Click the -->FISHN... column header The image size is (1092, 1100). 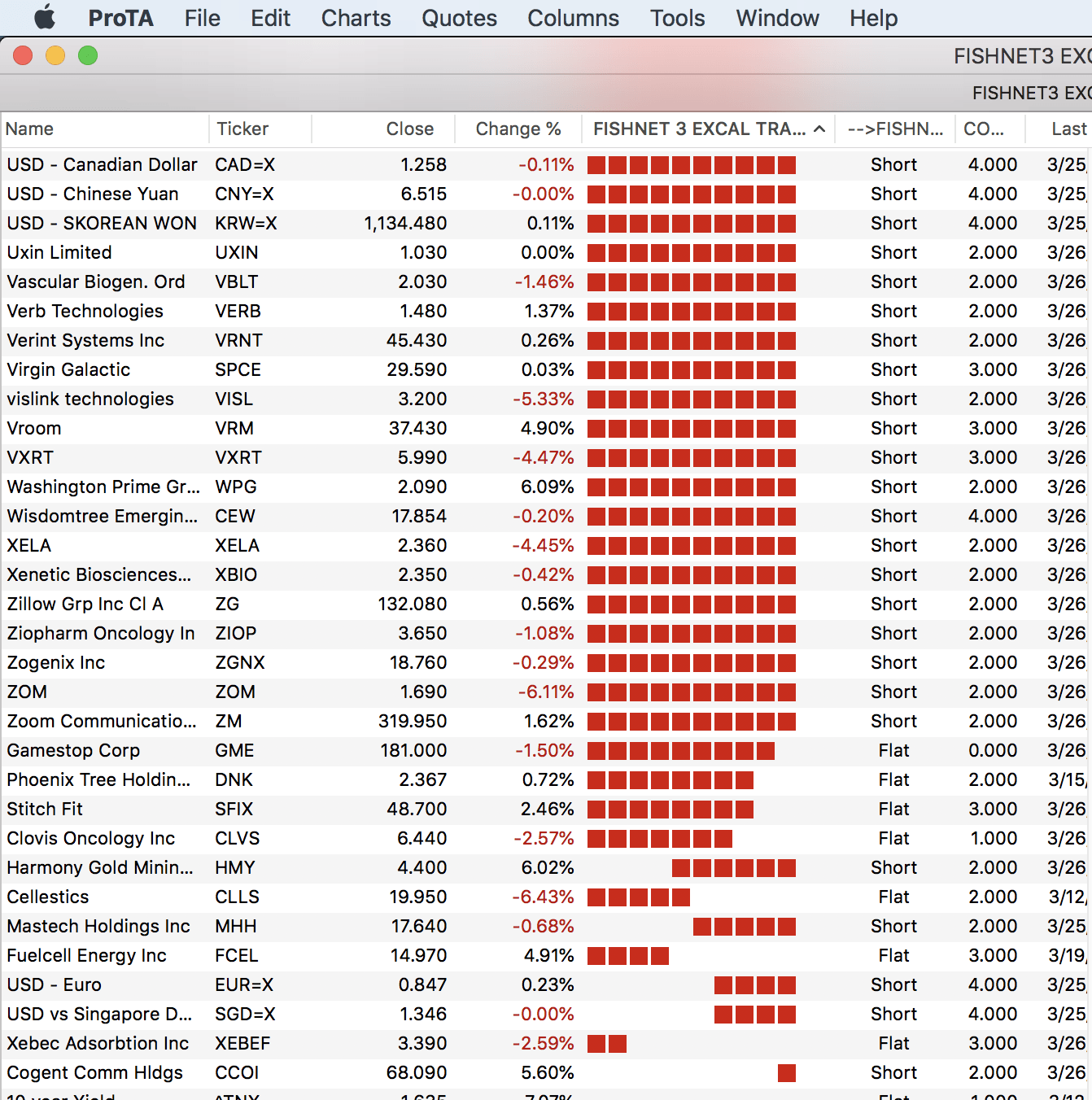[895, 129]
